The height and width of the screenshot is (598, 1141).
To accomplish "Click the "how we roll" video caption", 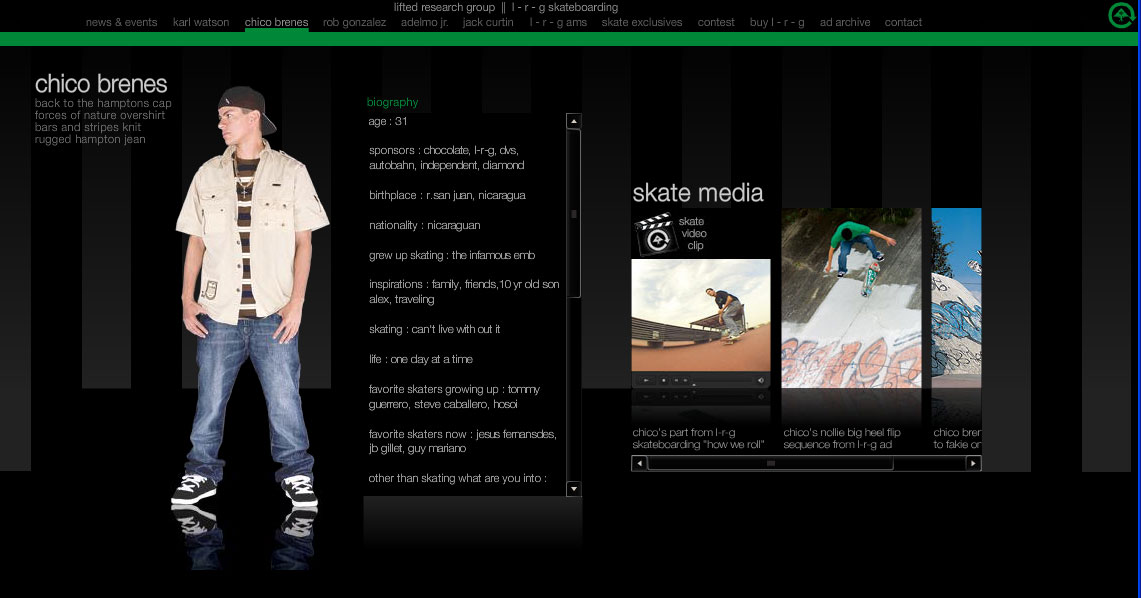I will (x=698, y=439).
